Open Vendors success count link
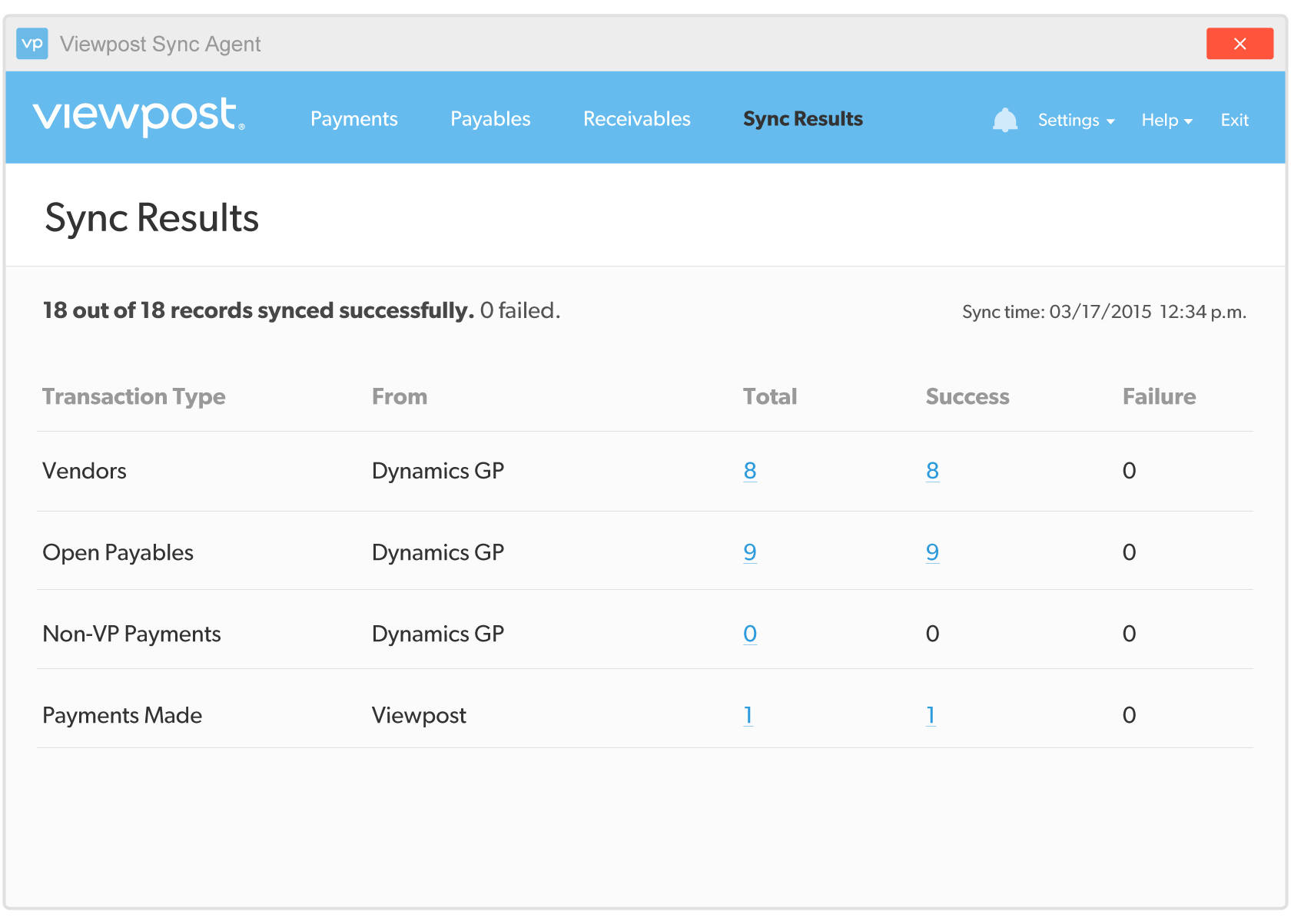The width and height of the screenshot is (1291, 924). click(x=932, y=471)
